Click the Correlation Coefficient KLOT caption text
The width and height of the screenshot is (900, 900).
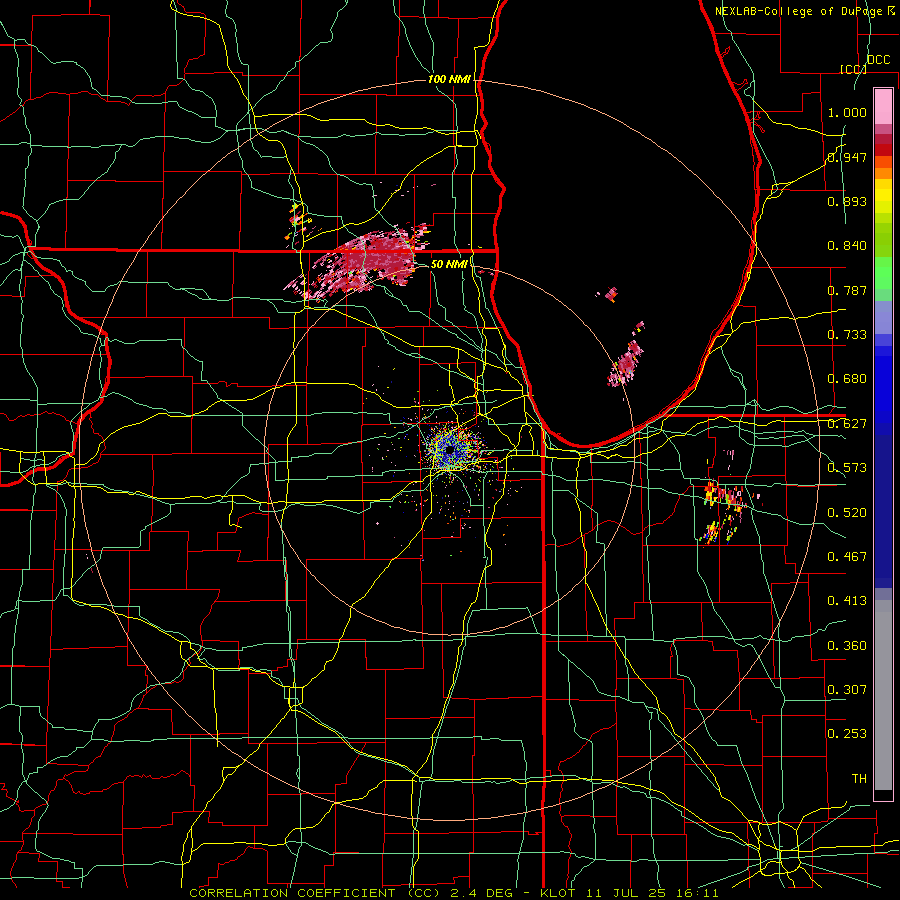tap(453, 893)
